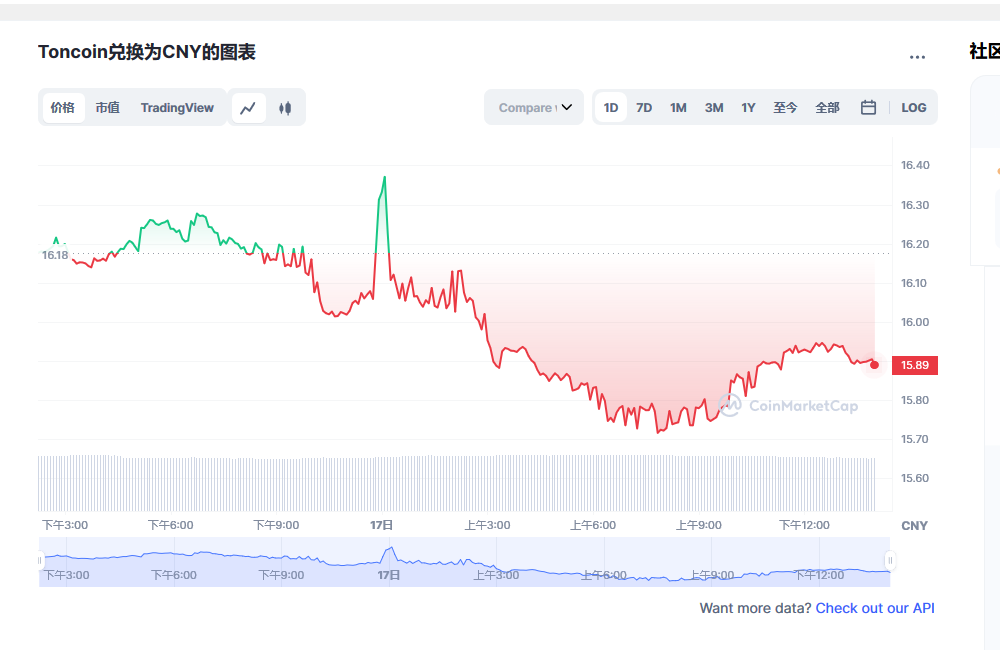This screenshot has width=1000, height=650.
Task: Select 1D time range
Action: point(611,107)
